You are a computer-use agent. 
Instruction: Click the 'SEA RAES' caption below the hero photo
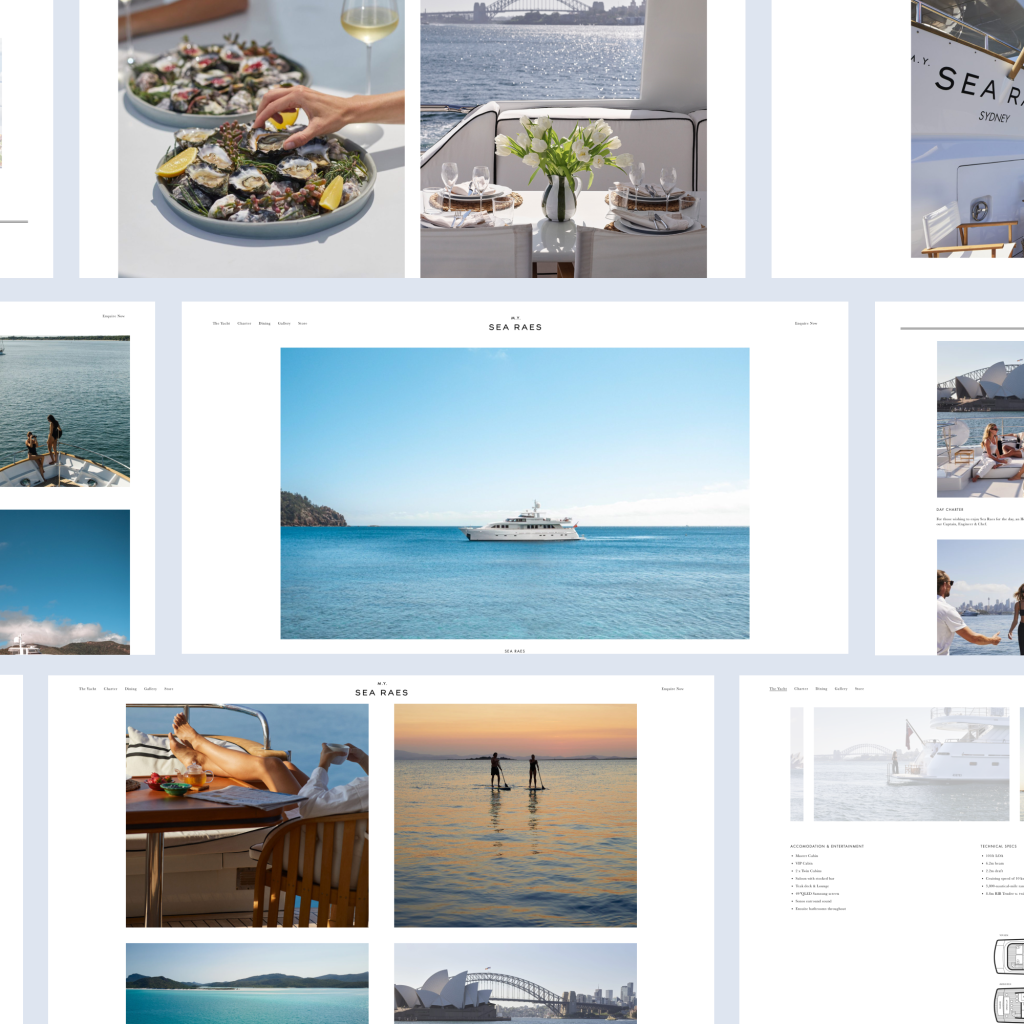pos(515,651)
